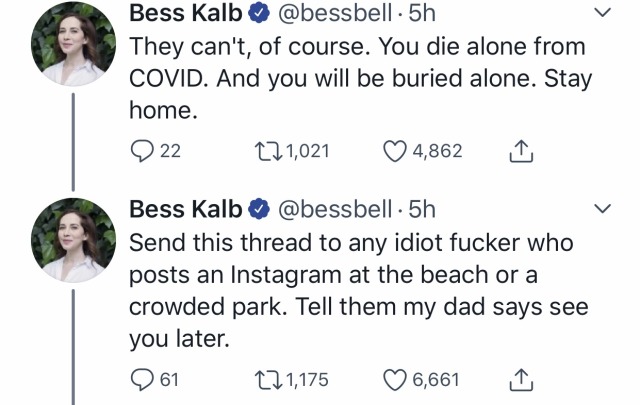Share the "Stay home" tweet

pos(521,151)
